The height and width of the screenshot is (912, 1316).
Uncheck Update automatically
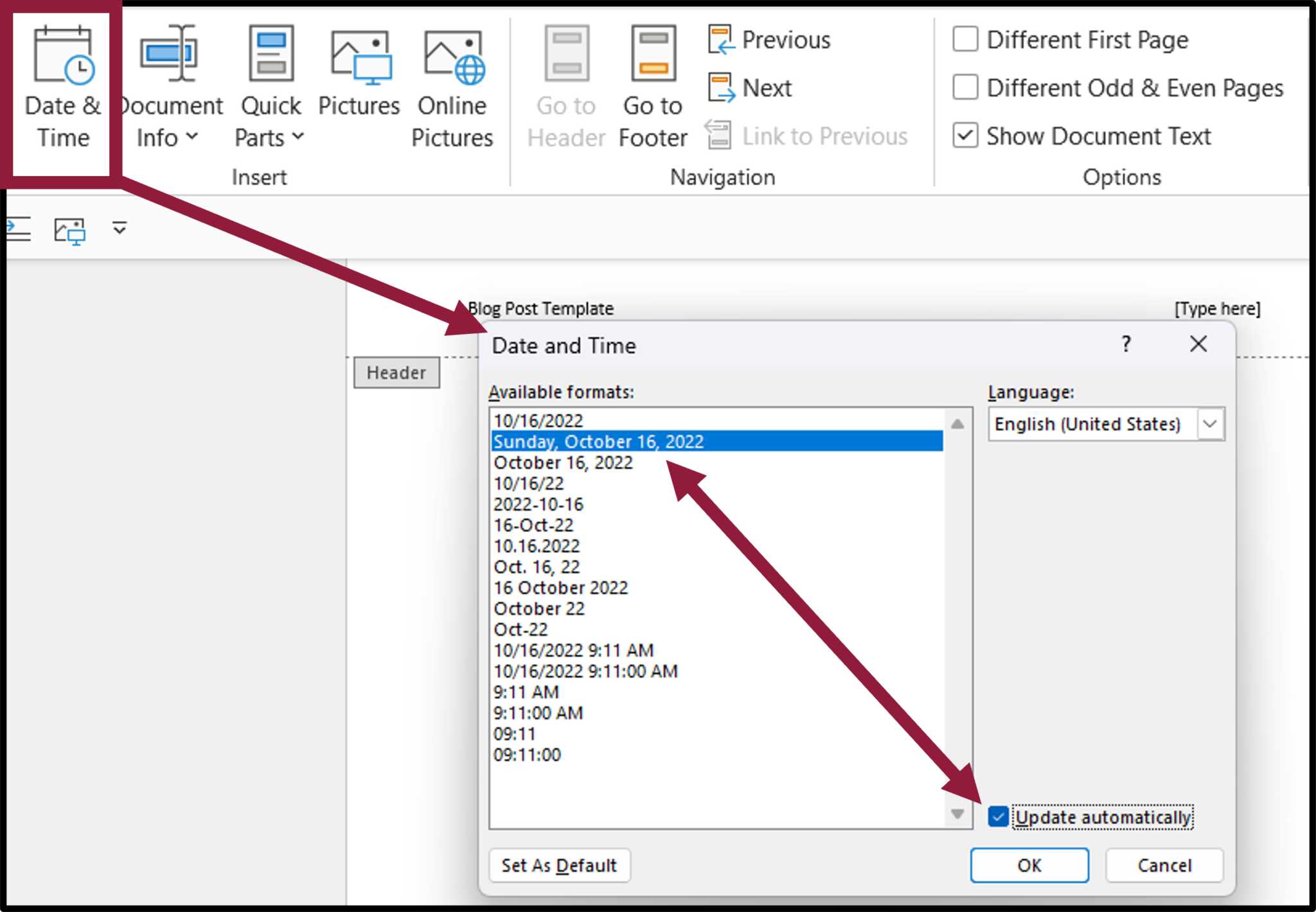coord(999,817)
